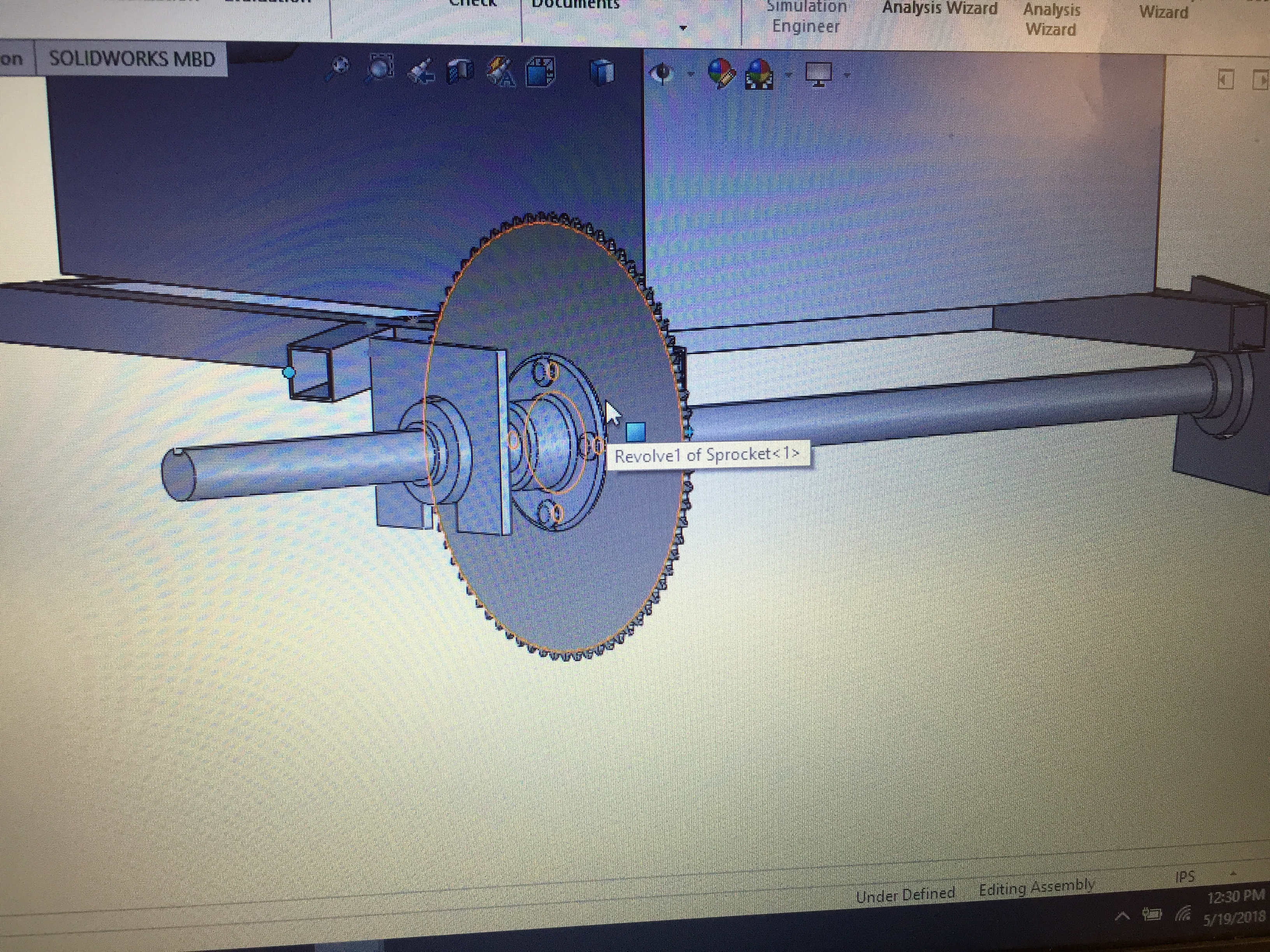The height and width of the screenshot is (952, 1270).
Task: Open the View Orientation cube icon
Action: pyautogui.click(x=540, y=72)
